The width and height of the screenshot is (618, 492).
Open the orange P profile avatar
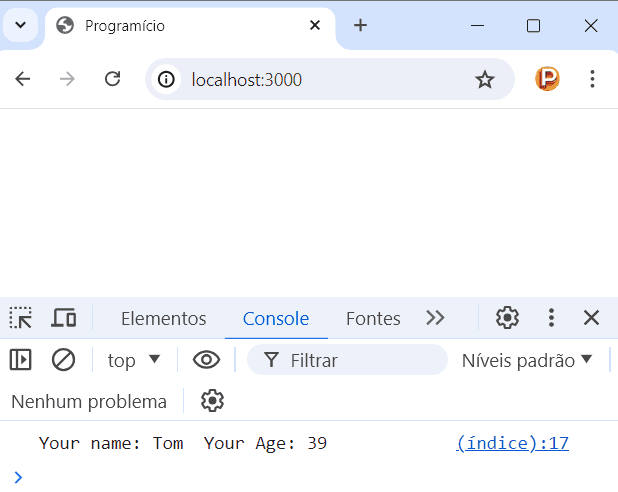(x=547, y=79)
